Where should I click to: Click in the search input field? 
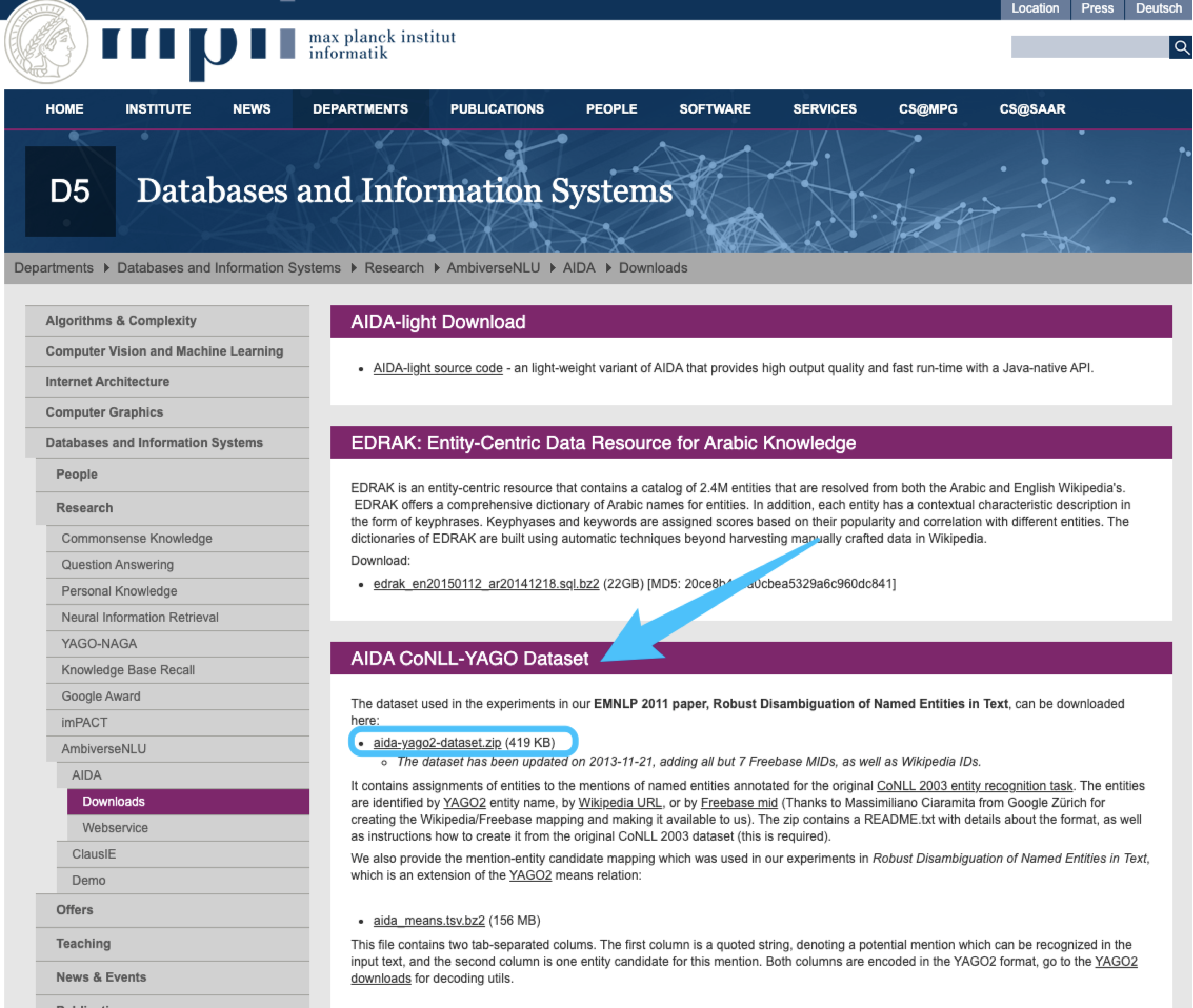[x=1089, y=47]
